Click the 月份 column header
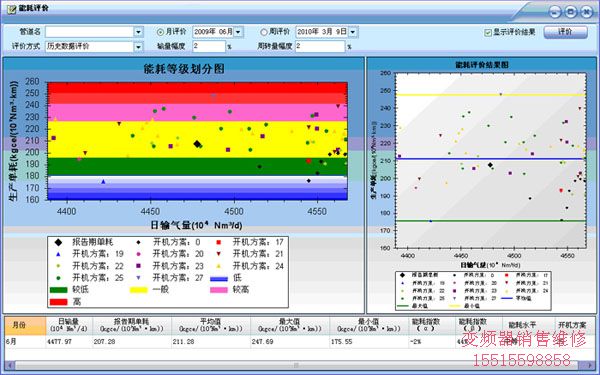Screen dimensions: 600x375 click(25, 326)
